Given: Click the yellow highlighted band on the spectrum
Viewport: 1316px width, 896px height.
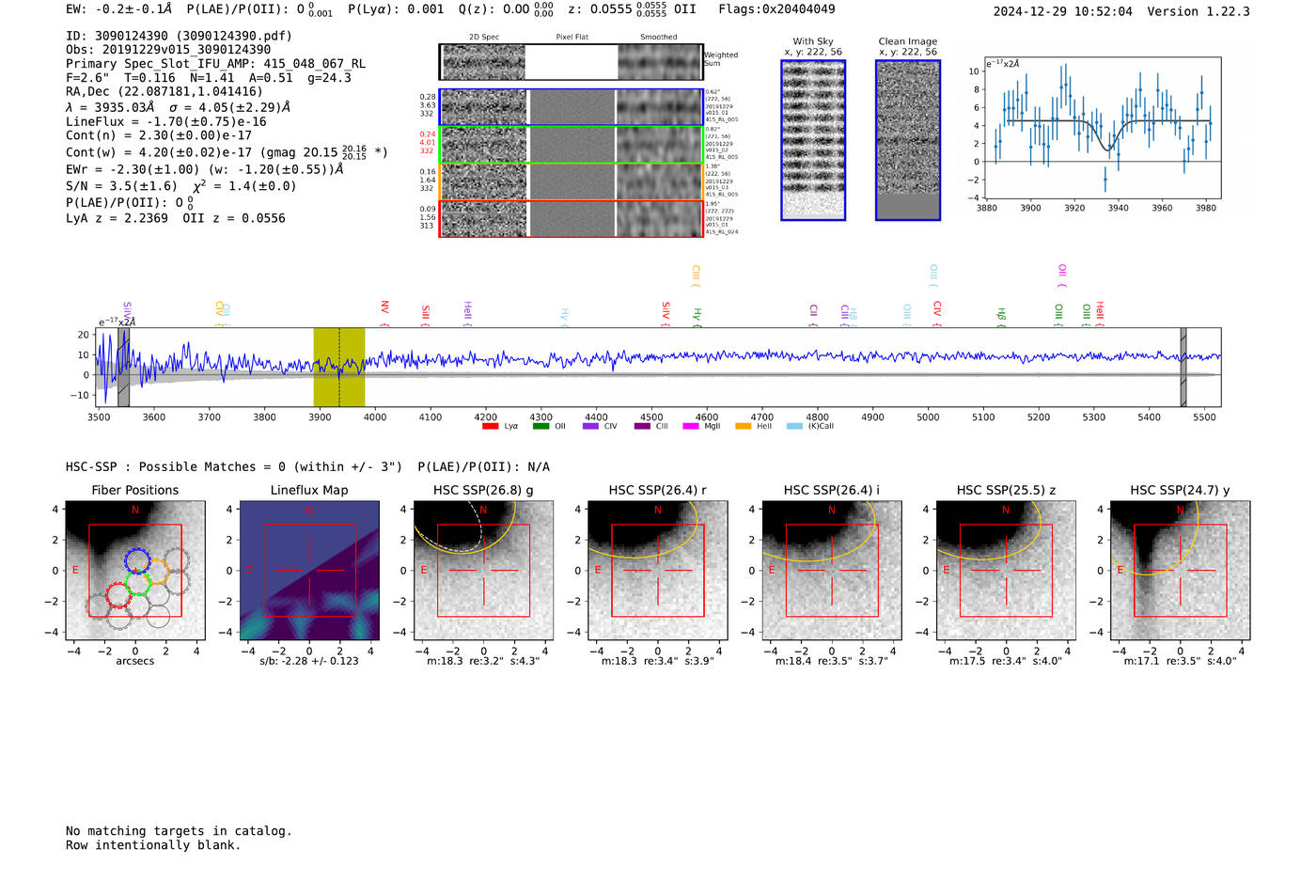Looking at the screenshot, I should (x=339, y=367).
